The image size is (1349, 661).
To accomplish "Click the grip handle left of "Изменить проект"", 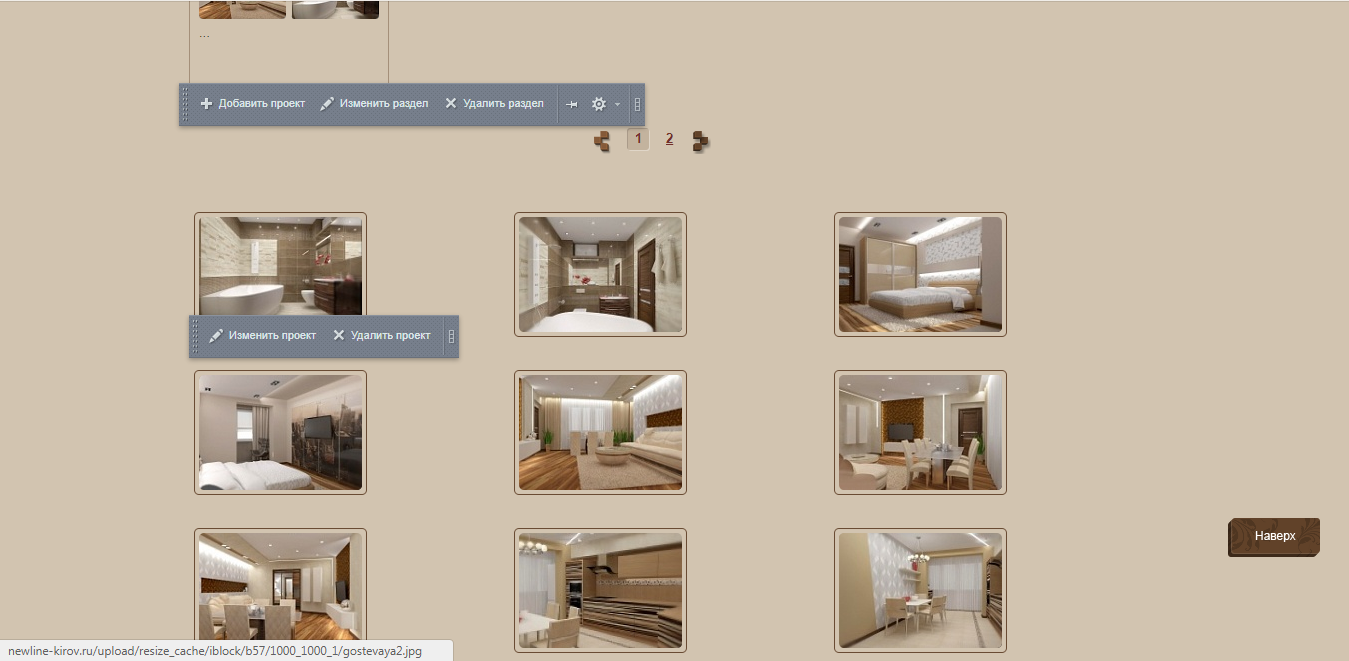I will tap(195, 336).
